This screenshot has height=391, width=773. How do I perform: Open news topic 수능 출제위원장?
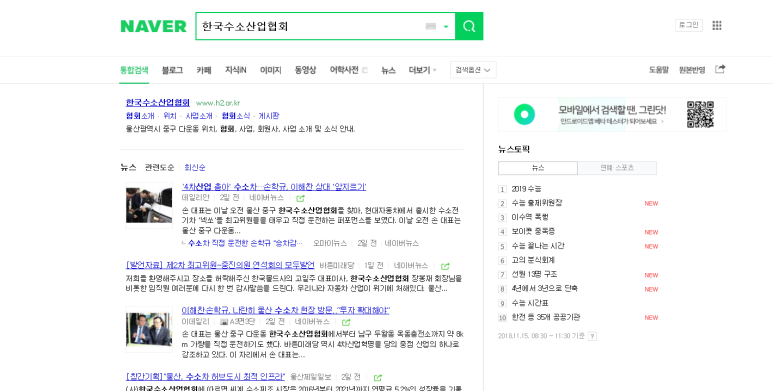pyautogui.click(x=537, y=203)
